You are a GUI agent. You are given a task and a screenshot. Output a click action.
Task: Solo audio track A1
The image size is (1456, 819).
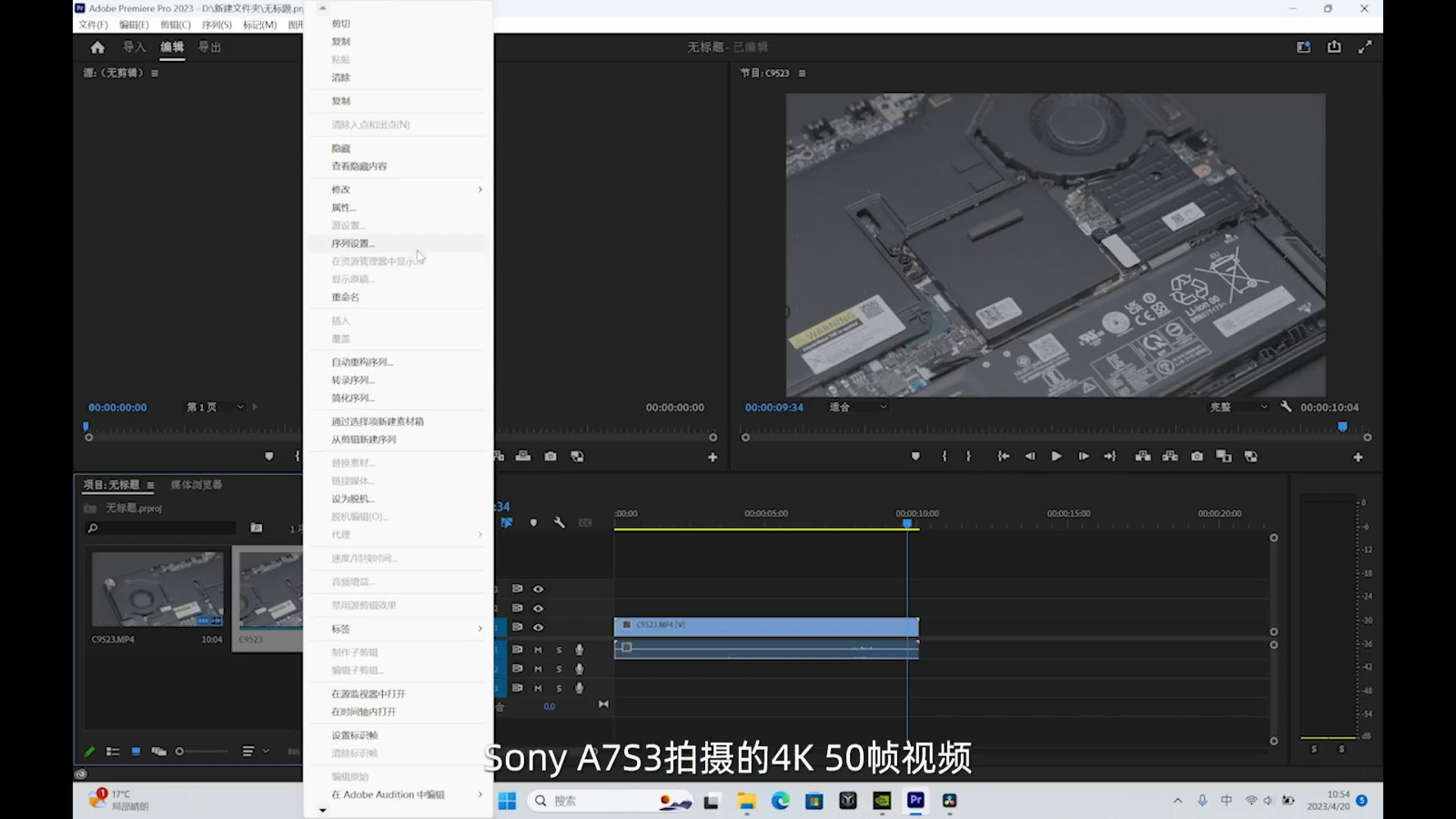559,650
